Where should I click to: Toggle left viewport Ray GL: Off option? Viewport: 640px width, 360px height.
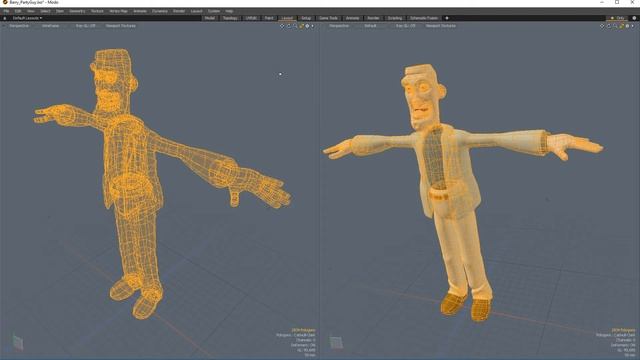[x=85, y=26]
